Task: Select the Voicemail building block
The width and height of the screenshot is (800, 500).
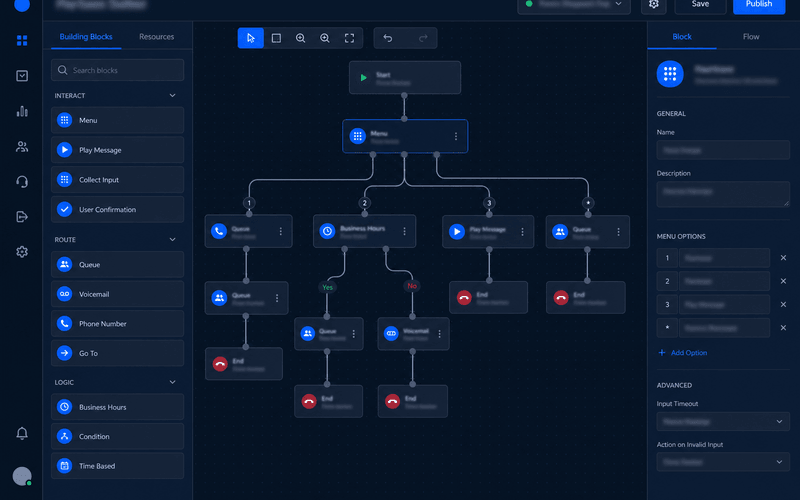Action: [x=117, y=294]
